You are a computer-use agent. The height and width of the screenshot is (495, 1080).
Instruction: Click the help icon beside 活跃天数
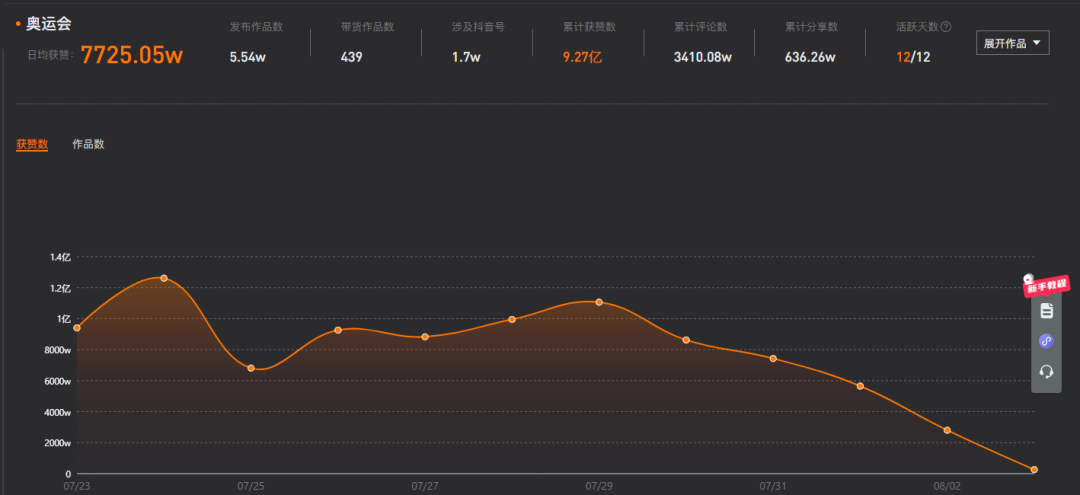coord(946,27)
